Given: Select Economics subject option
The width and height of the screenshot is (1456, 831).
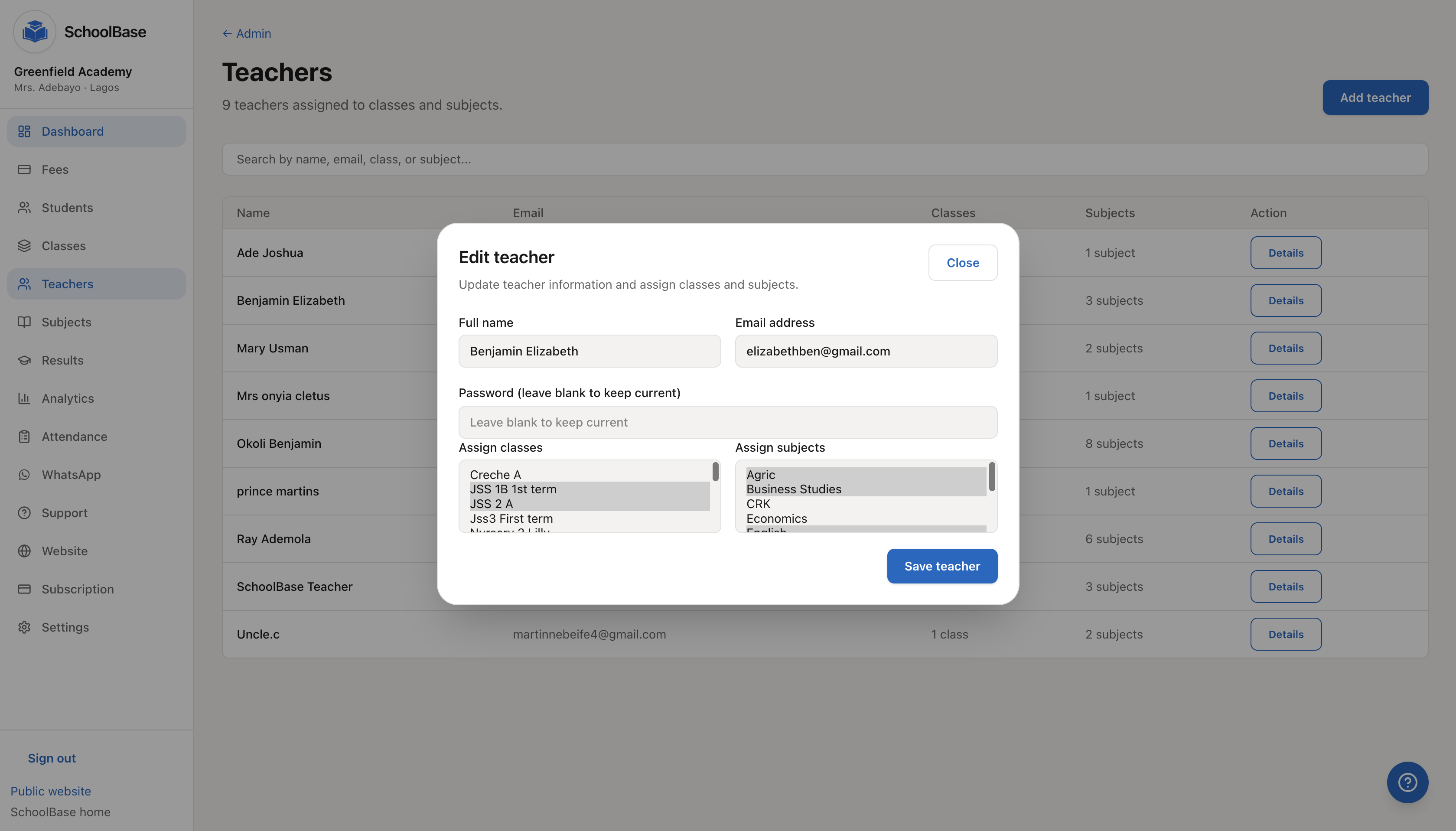Looking at the screenshot, I should point(866,519).
